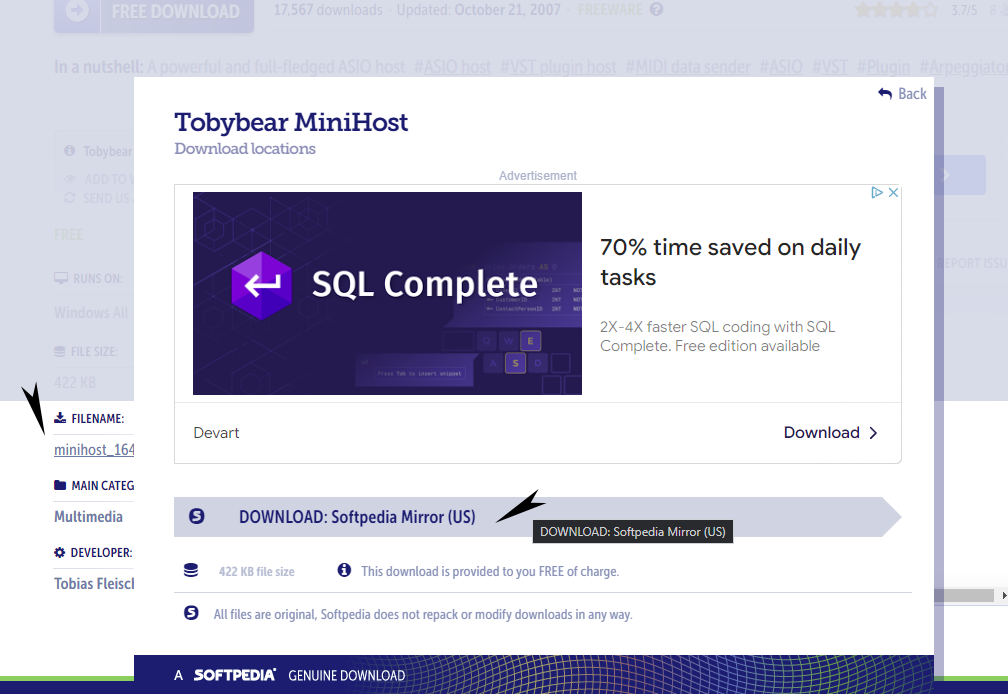Click the info icon beside free download note

345,570
